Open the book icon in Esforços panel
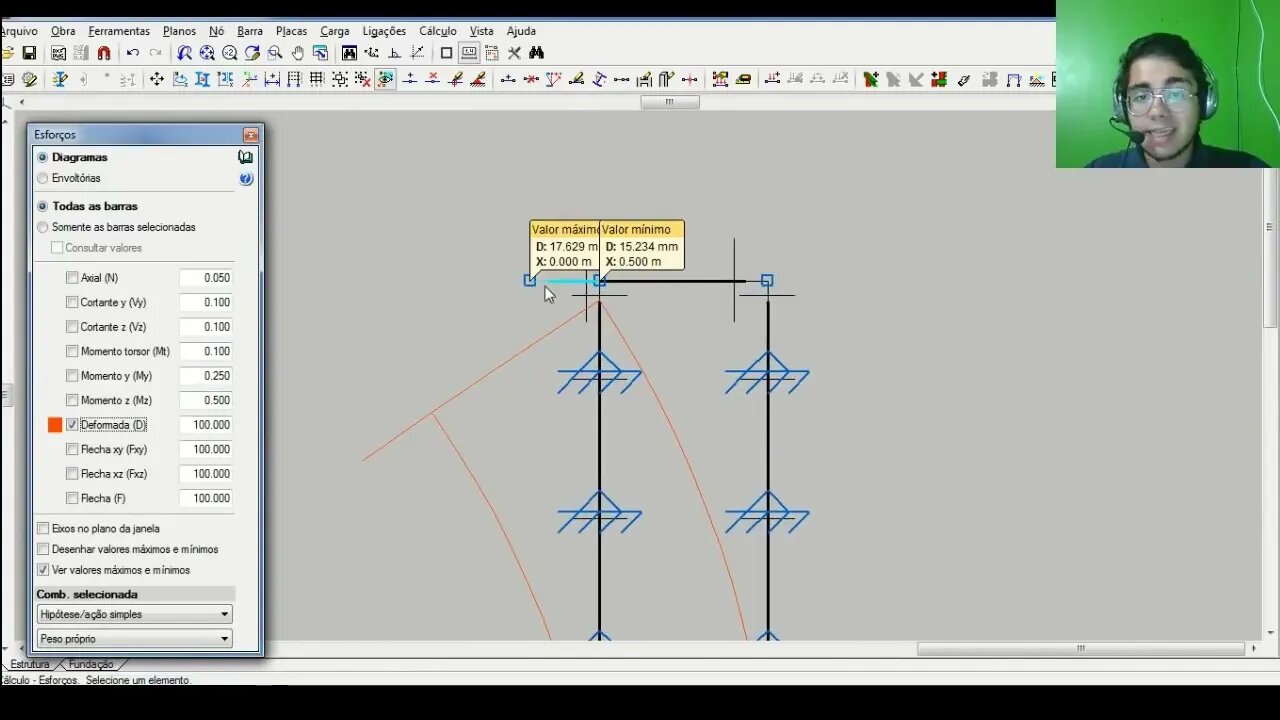Screen dimensions: 1280x720 click(245, 157)
